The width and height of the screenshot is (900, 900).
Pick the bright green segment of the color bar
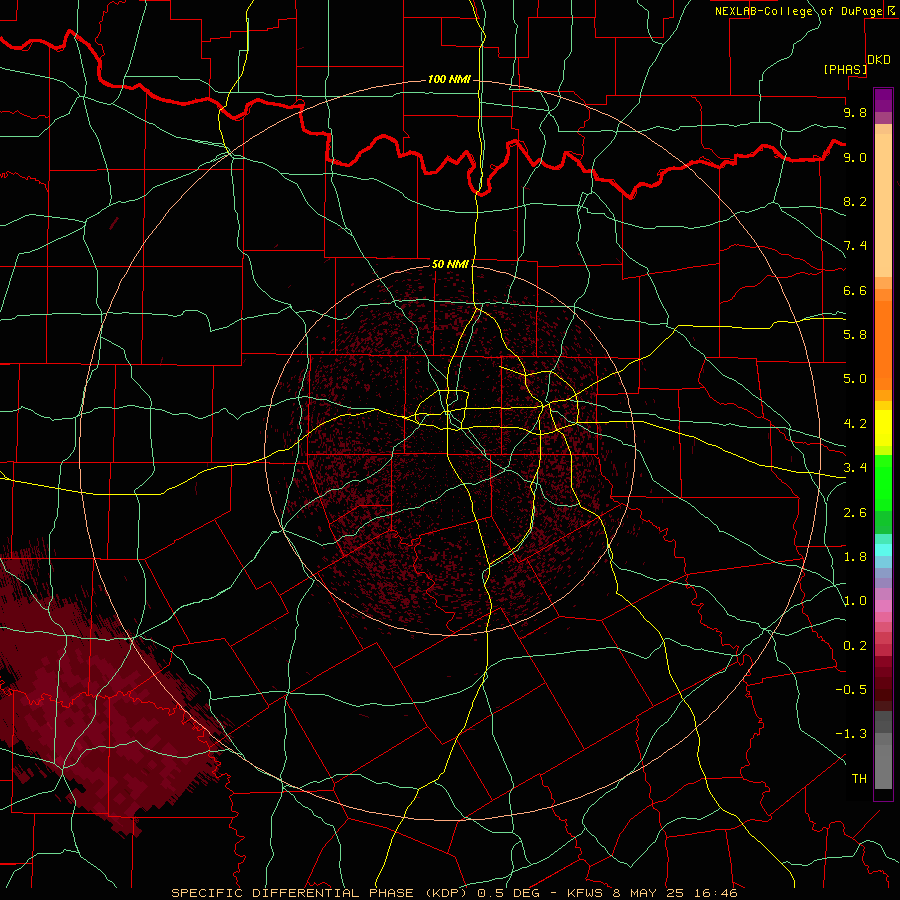883,482
